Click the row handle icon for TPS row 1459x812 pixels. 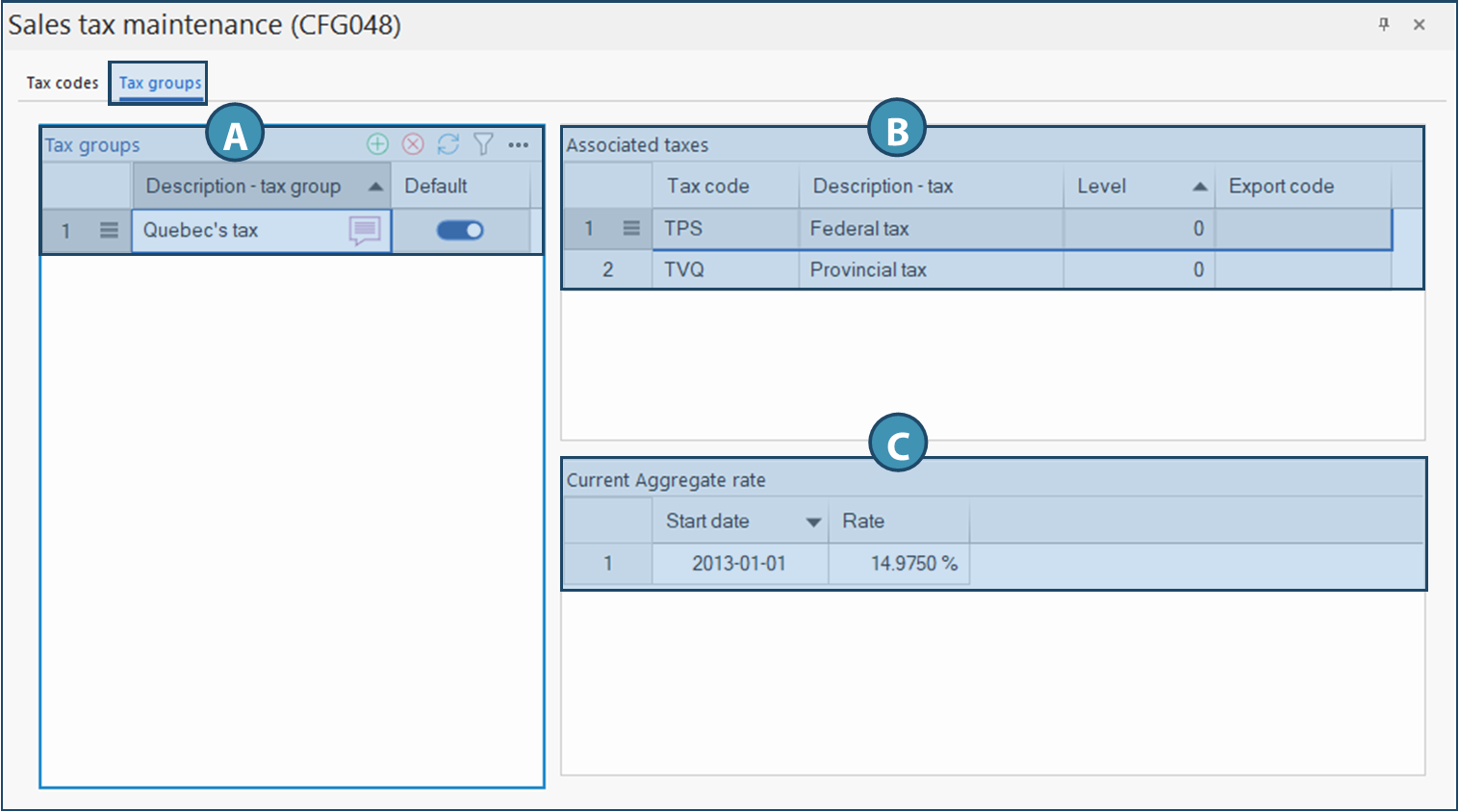631,228
